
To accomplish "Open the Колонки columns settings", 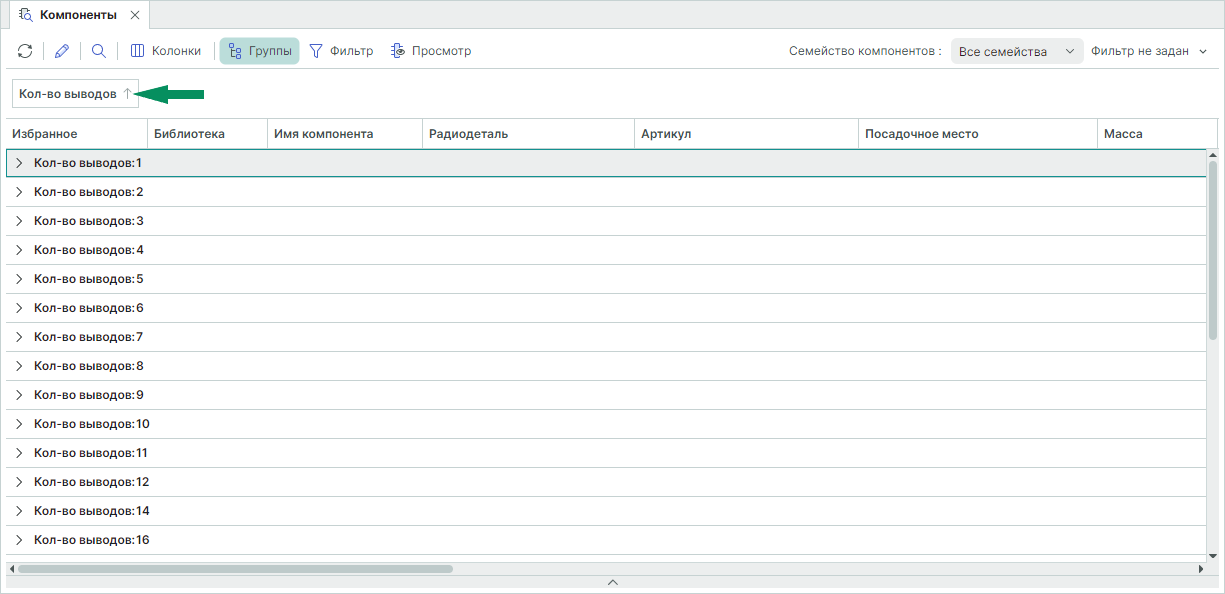I will pos(166,51).
